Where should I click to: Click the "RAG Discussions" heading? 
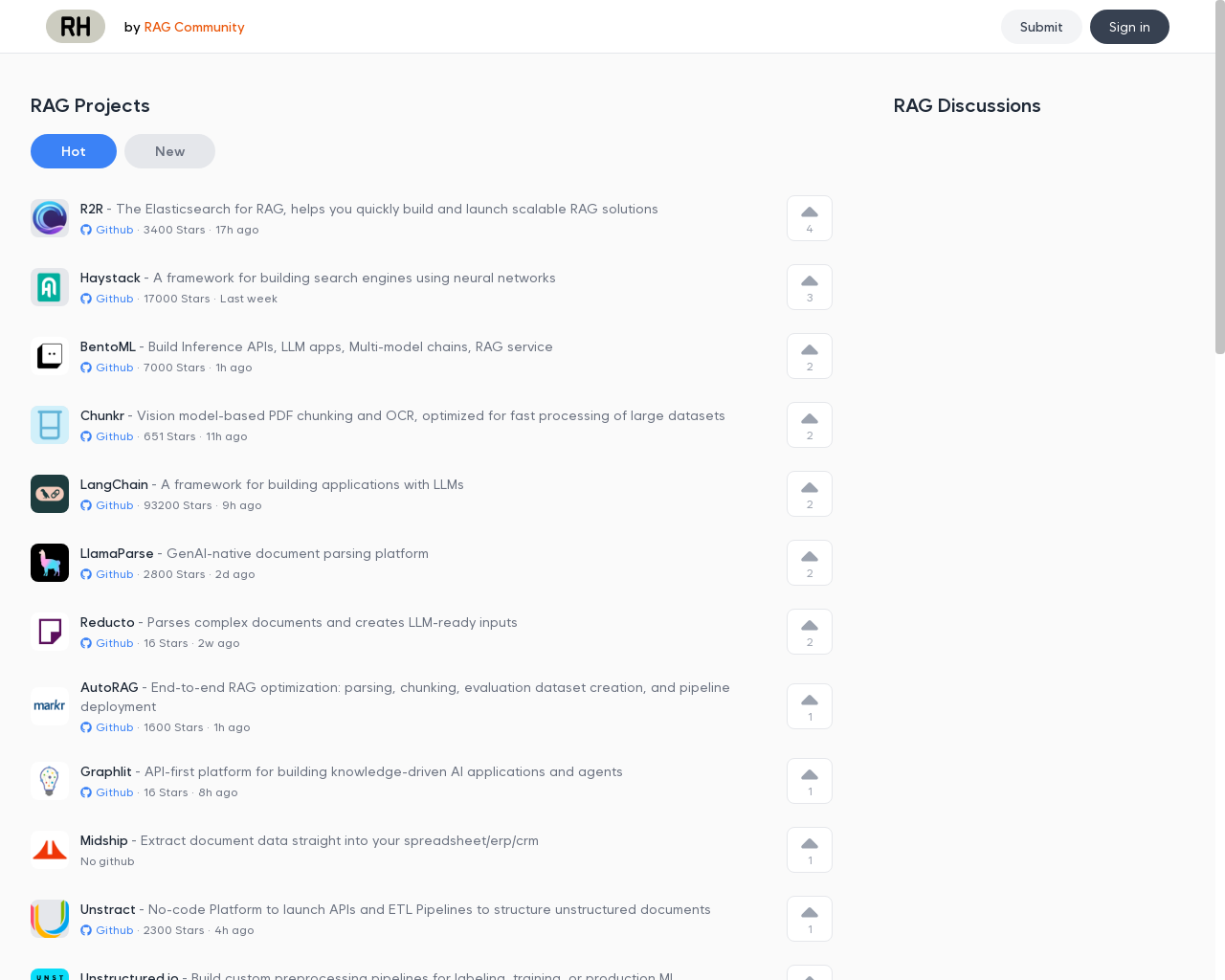click(x=967, y=105)
